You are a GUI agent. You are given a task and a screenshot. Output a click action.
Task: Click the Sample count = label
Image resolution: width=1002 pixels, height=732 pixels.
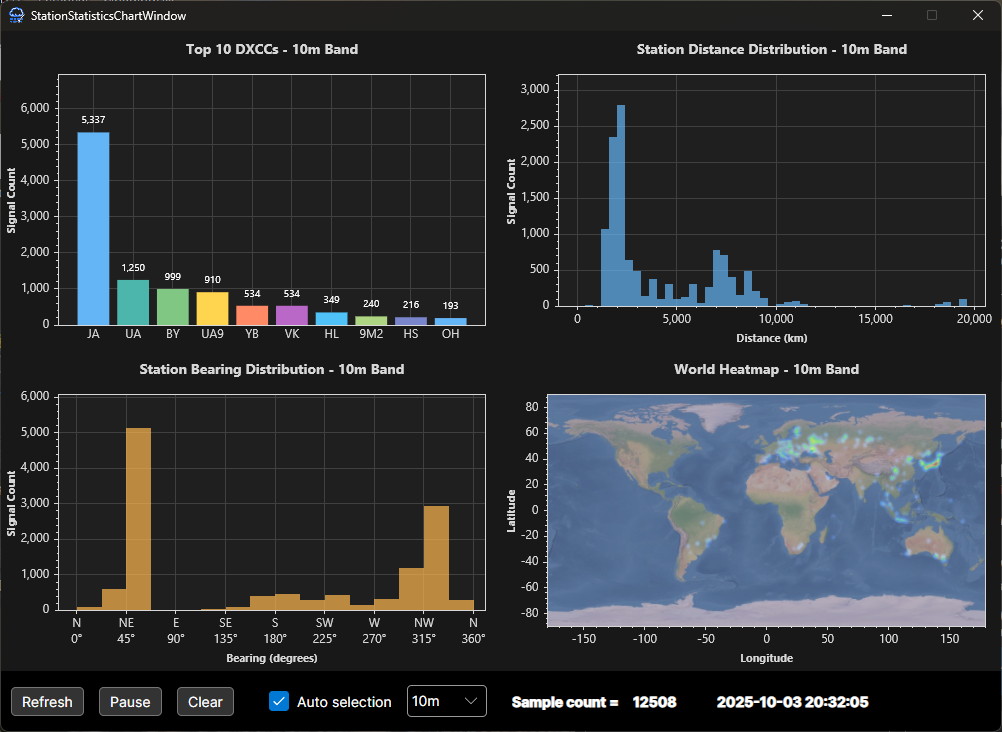(x=565, y=702)
